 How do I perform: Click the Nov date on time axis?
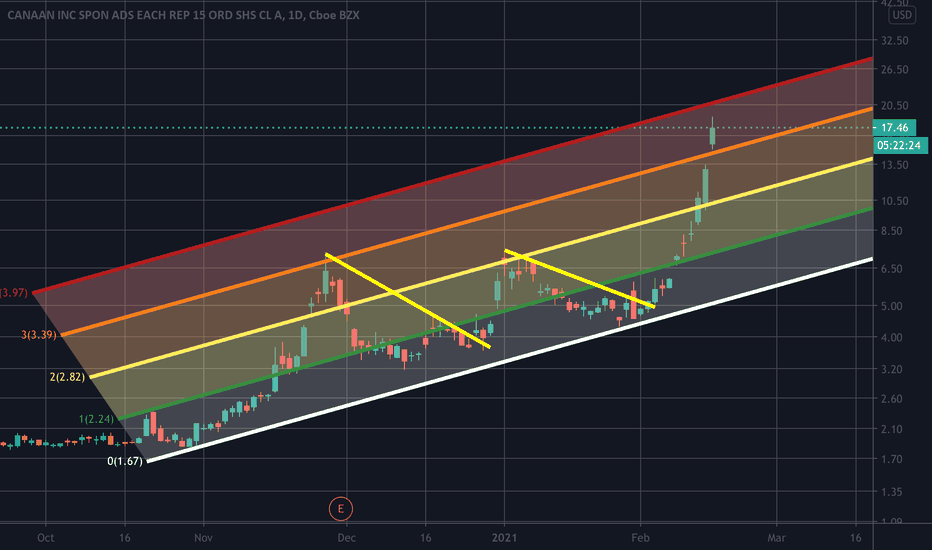click(x=203, y=538)
